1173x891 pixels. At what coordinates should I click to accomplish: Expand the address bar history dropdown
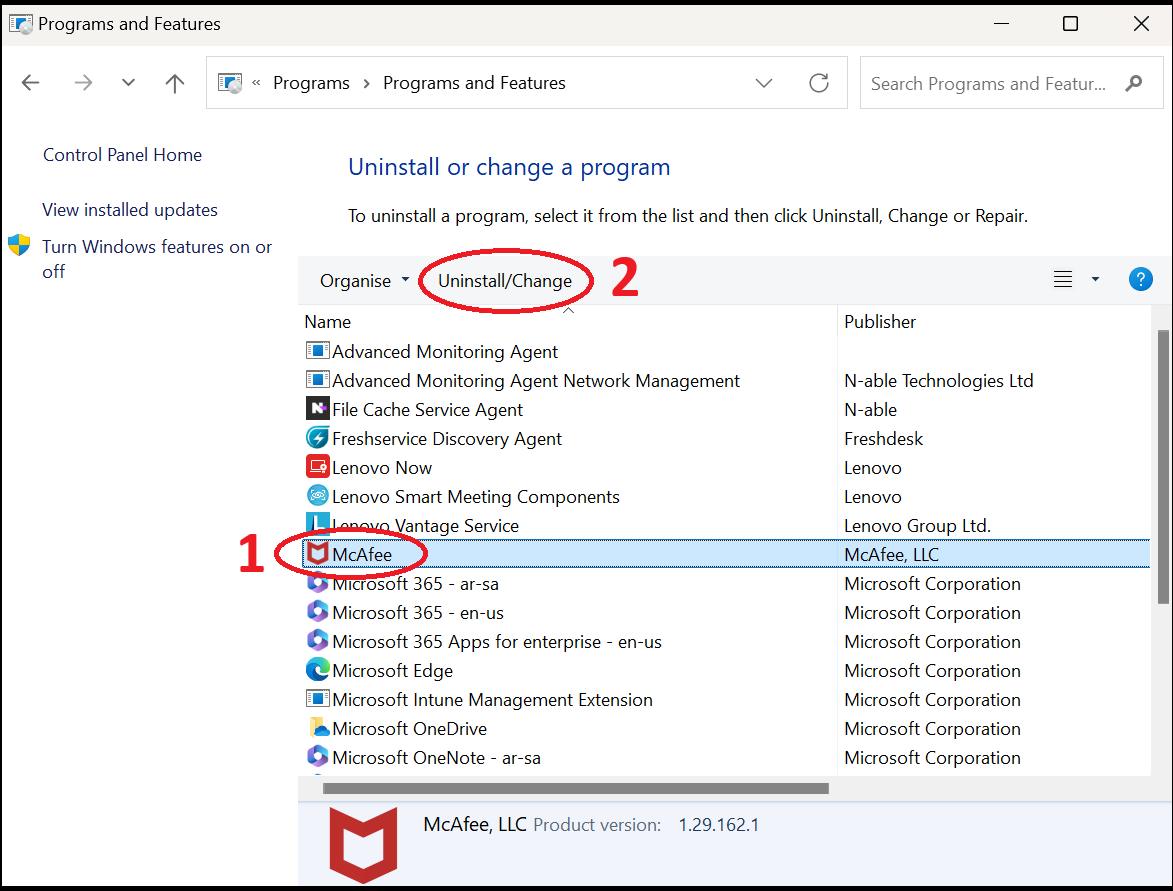tap(765, 83)
